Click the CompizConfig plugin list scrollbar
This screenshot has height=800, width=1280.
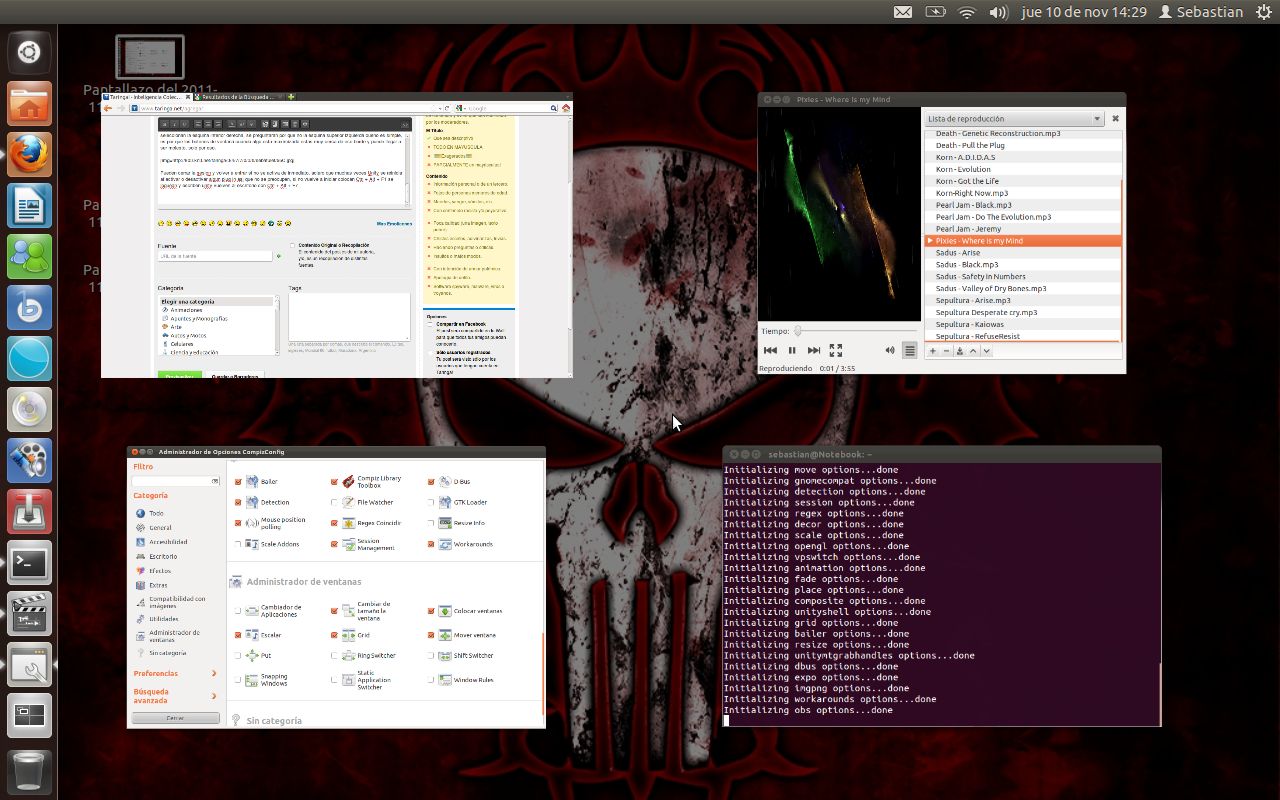[x=543, y=672]
